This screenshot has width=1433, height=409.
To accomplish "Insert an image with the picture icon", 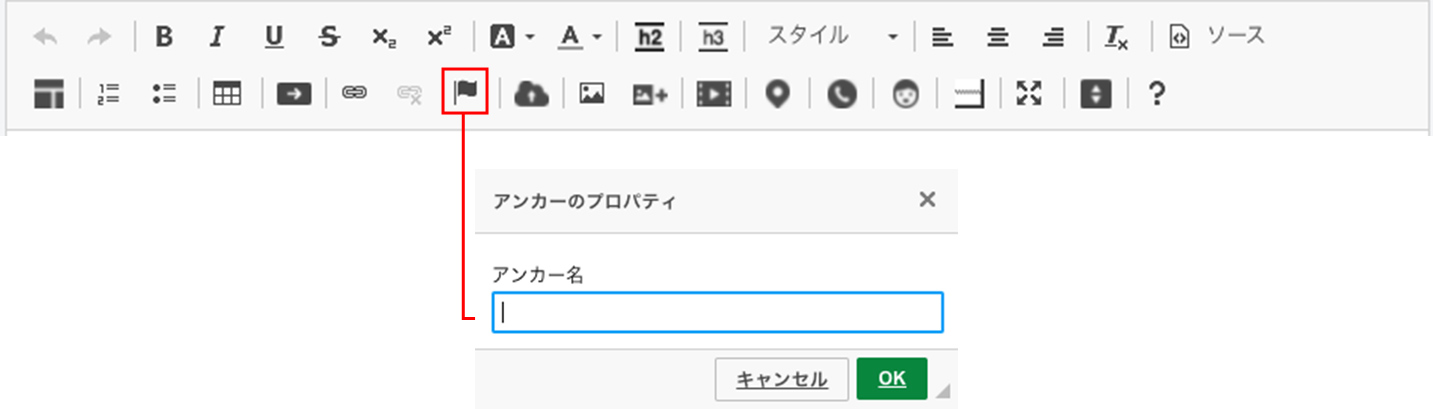I will (592, 94).
